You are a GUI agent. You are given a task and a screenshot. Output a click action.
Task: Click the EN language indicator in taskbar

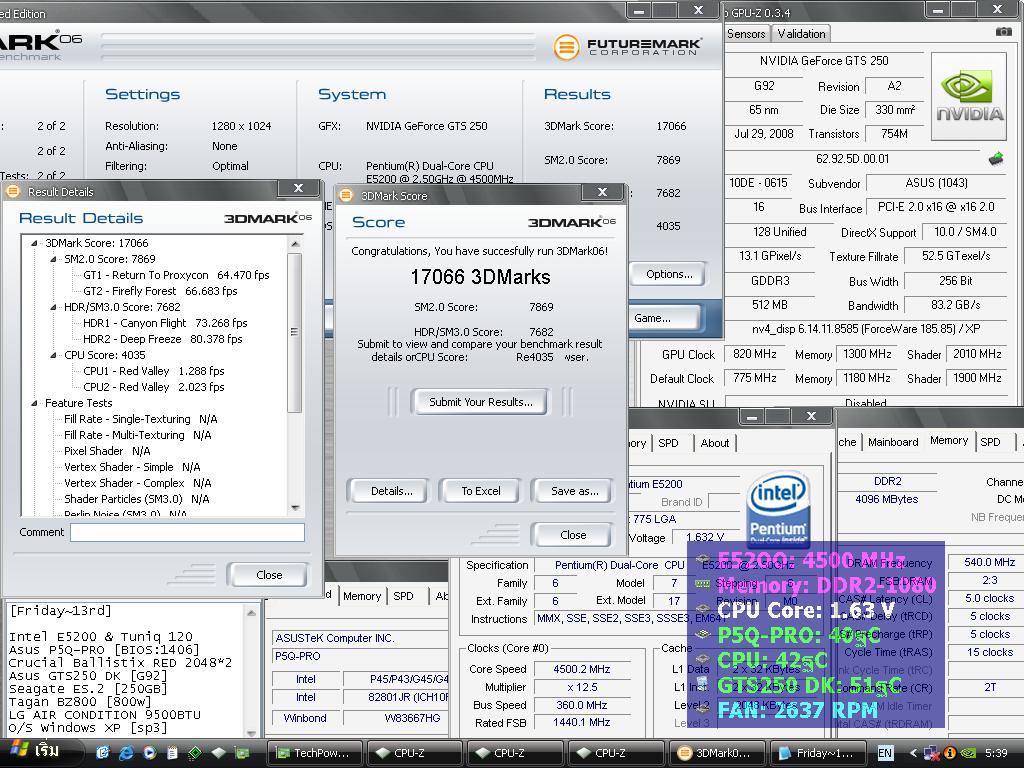pyautogui.click(x=885, y=753)
